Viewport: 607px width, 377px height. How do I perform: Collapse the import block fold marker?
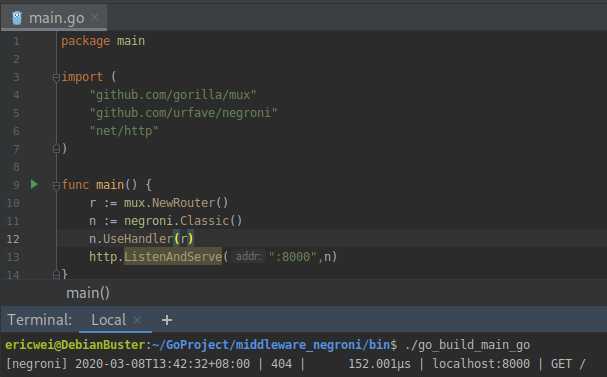56,77
